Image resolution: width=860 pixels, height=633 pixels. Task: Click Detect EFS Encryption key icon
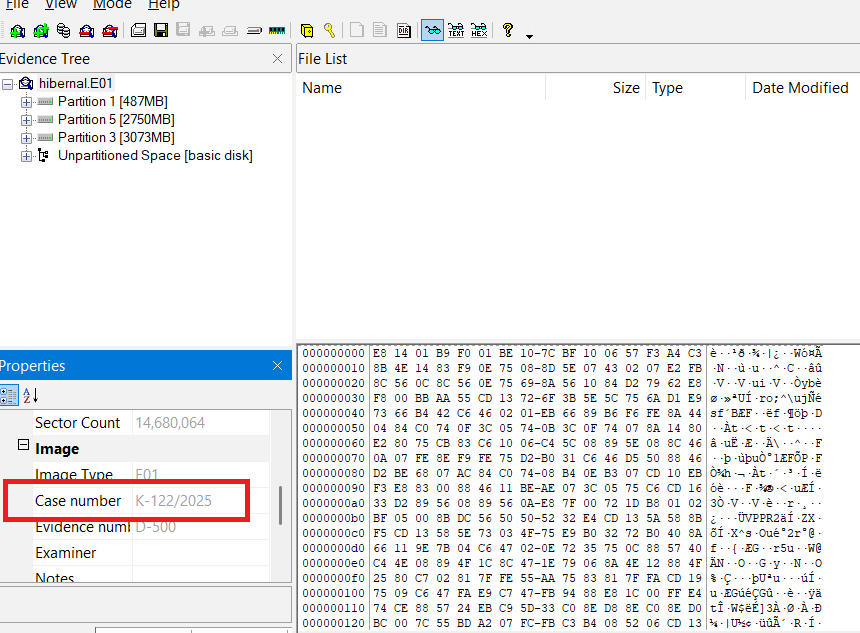coord(329,30)
